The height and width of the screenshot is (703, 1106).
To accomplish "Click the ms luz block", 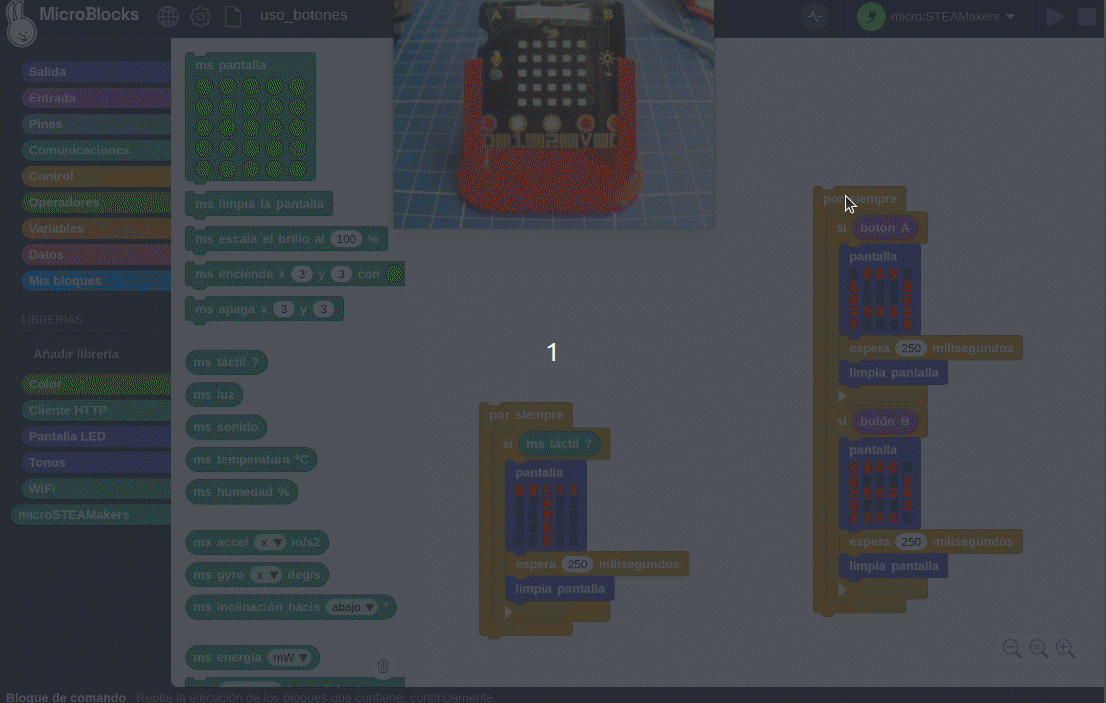I will (x=214, y=395).
